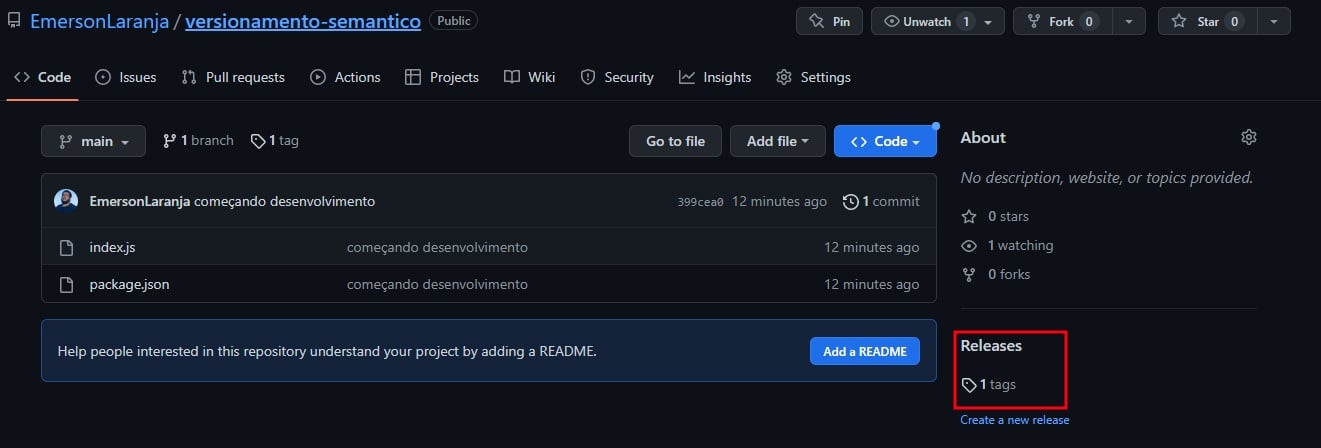The image size is (1321, 448).
Task: Open the versionamento-semantico repository link
Action: [x=303, y=21]
